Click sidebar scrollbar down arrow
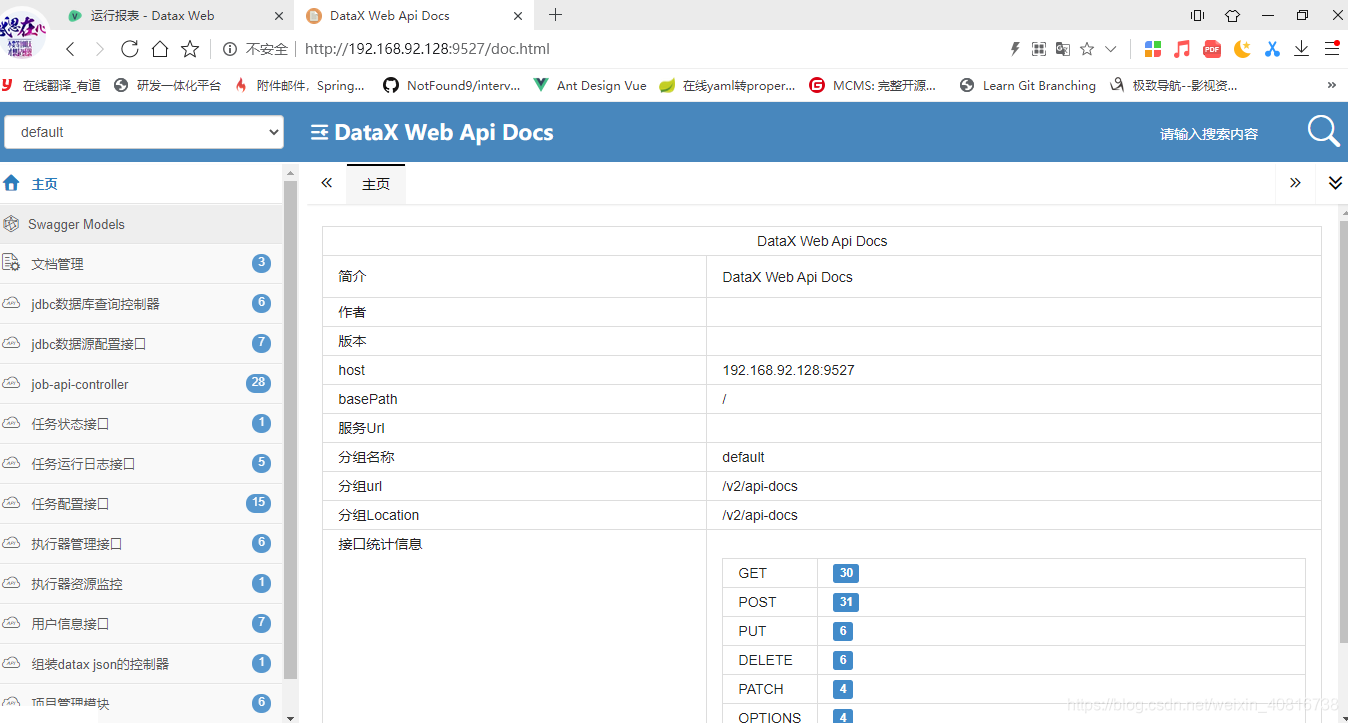 291,716
